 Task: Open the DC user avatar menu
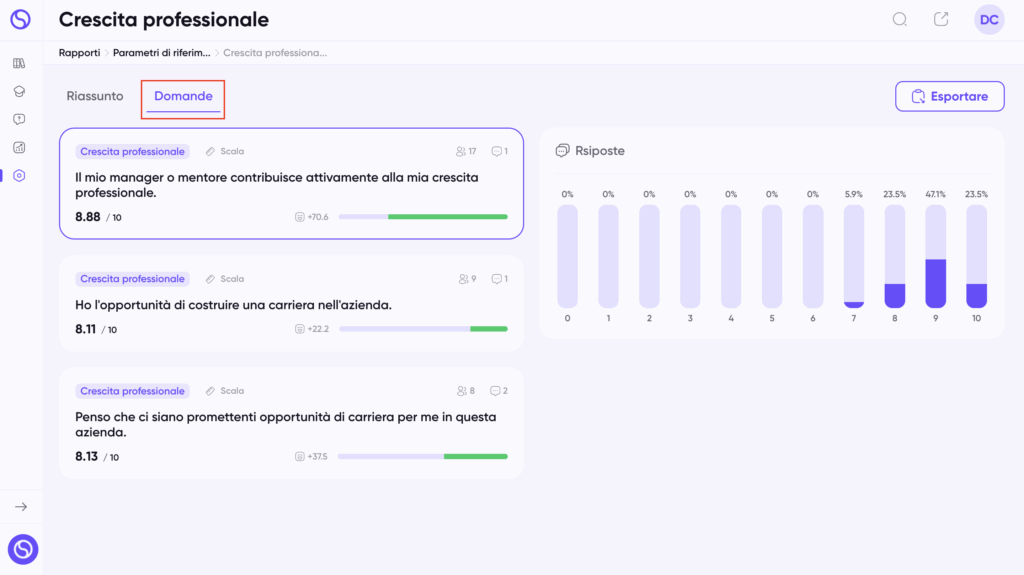(989, 20)
